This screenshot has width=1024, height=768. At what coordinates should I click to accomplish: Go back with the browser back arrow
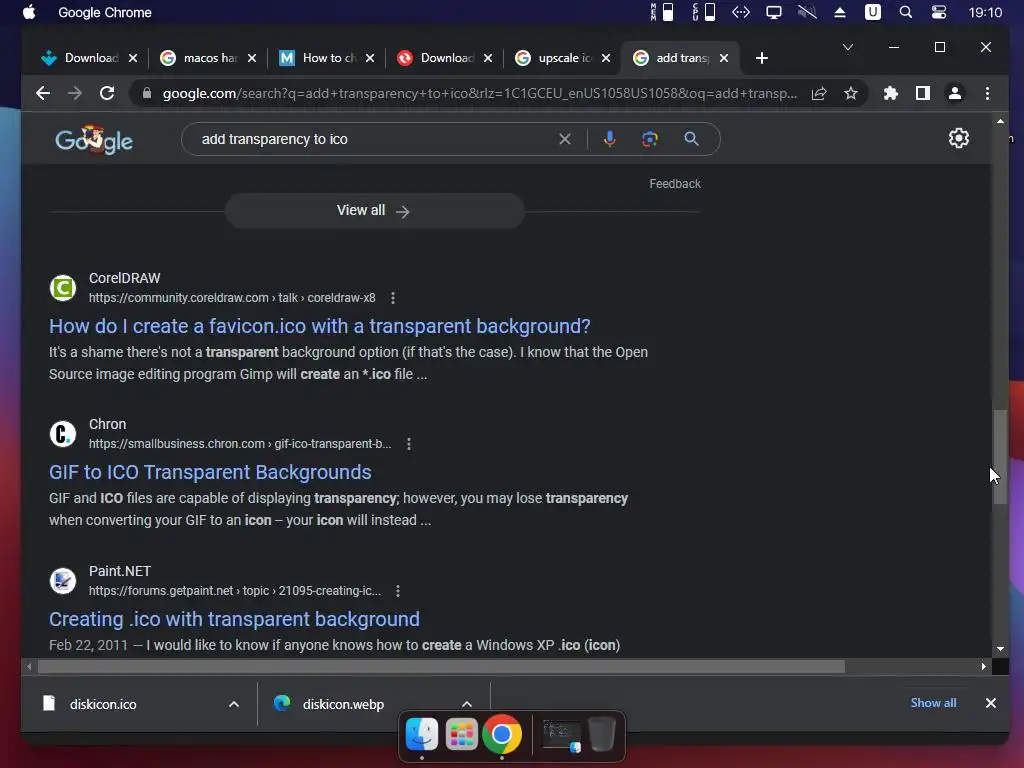tap(43, 93)
